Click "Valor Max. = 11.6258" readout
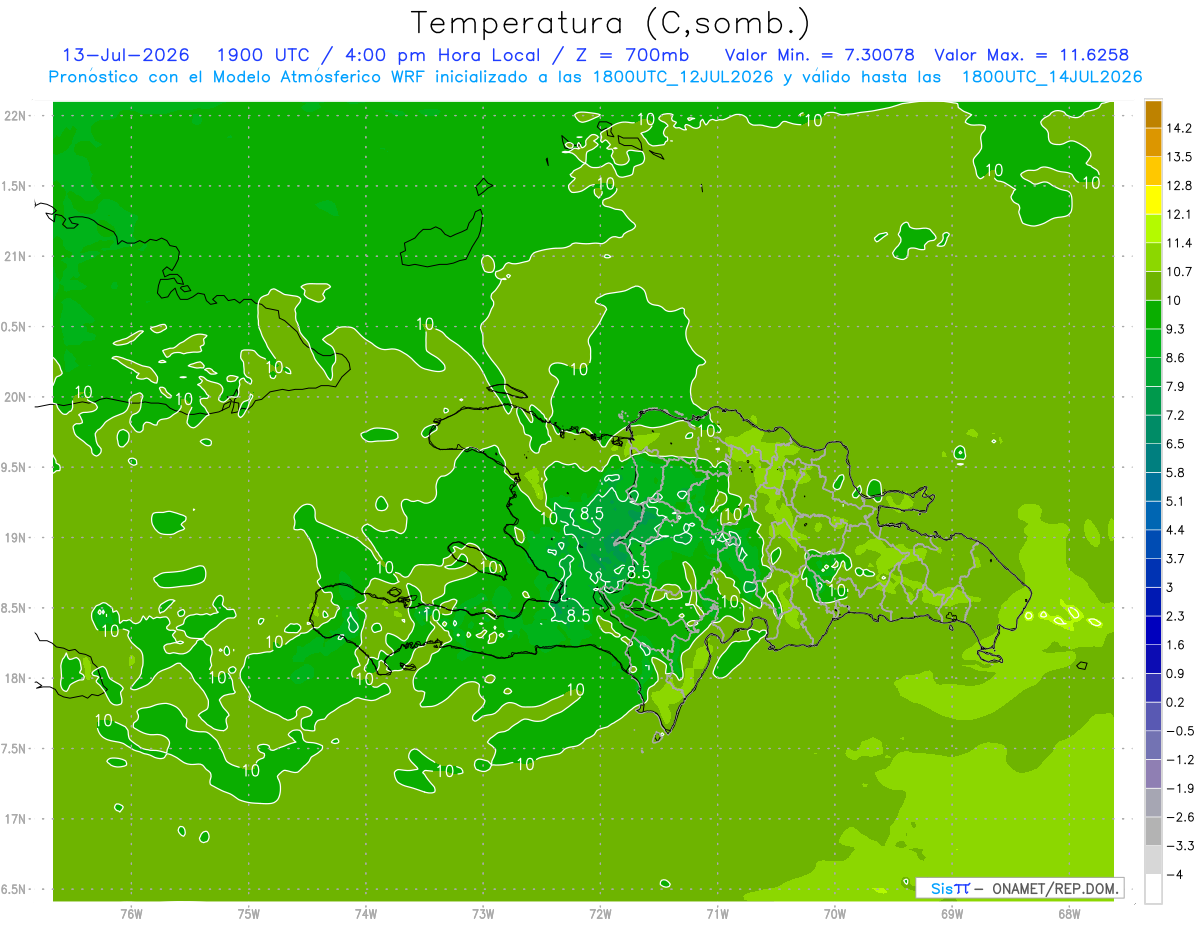 click(1031, 55)
